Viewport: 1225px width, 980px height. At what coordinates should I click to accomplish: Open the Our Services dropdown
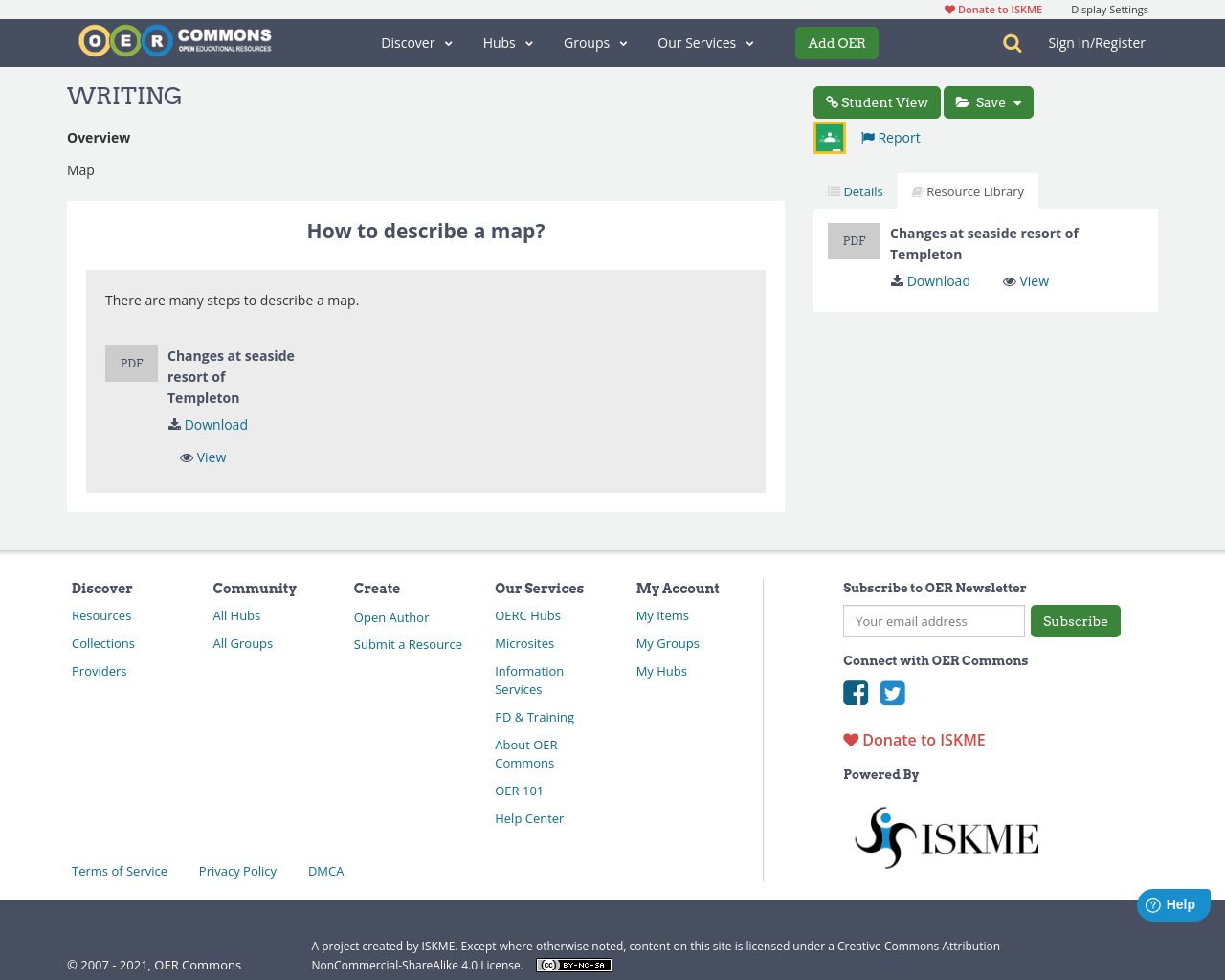coord(704,42)
